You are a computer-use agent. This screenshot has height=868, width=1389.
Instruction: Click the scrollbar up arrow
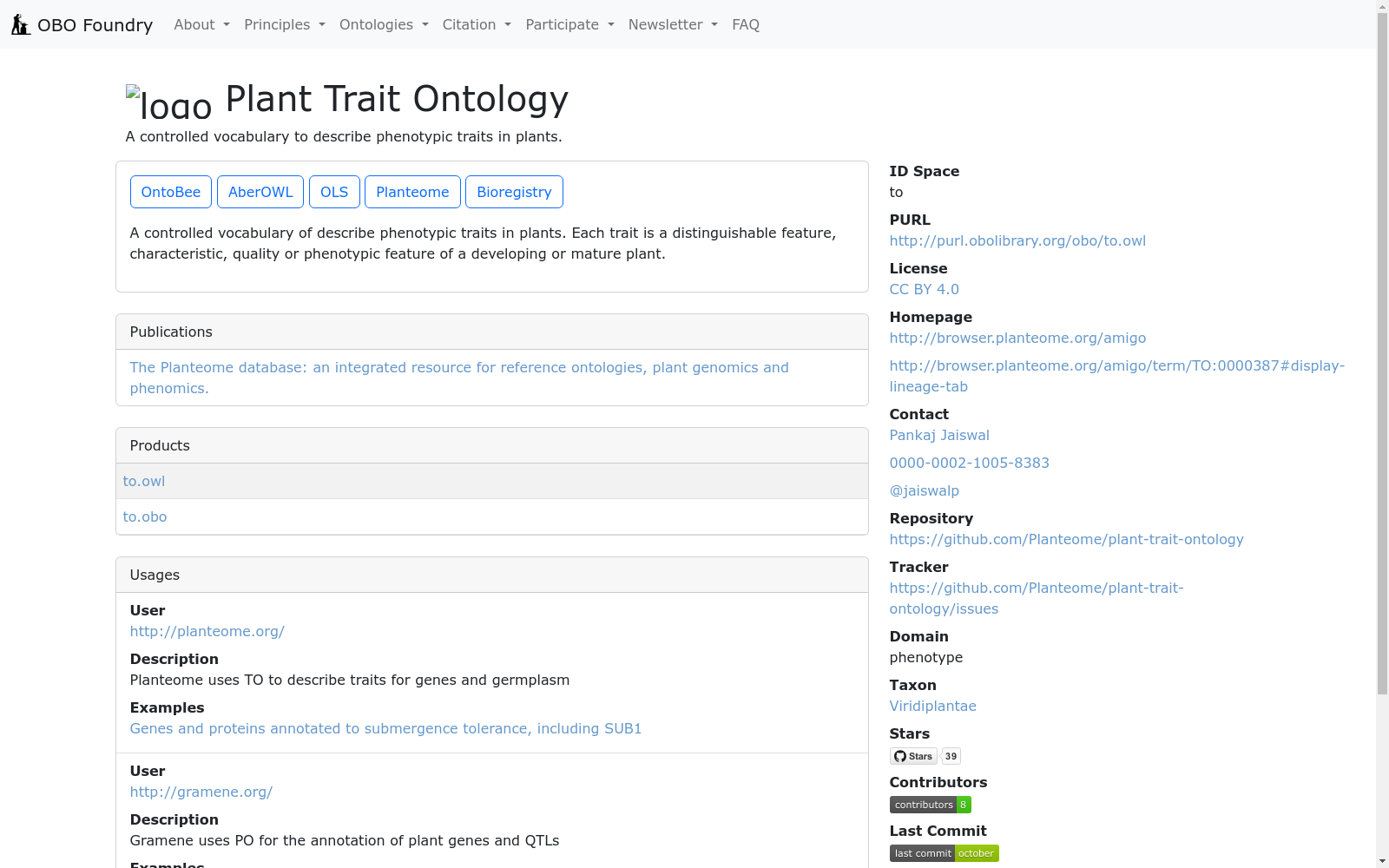coord(1382,7)
